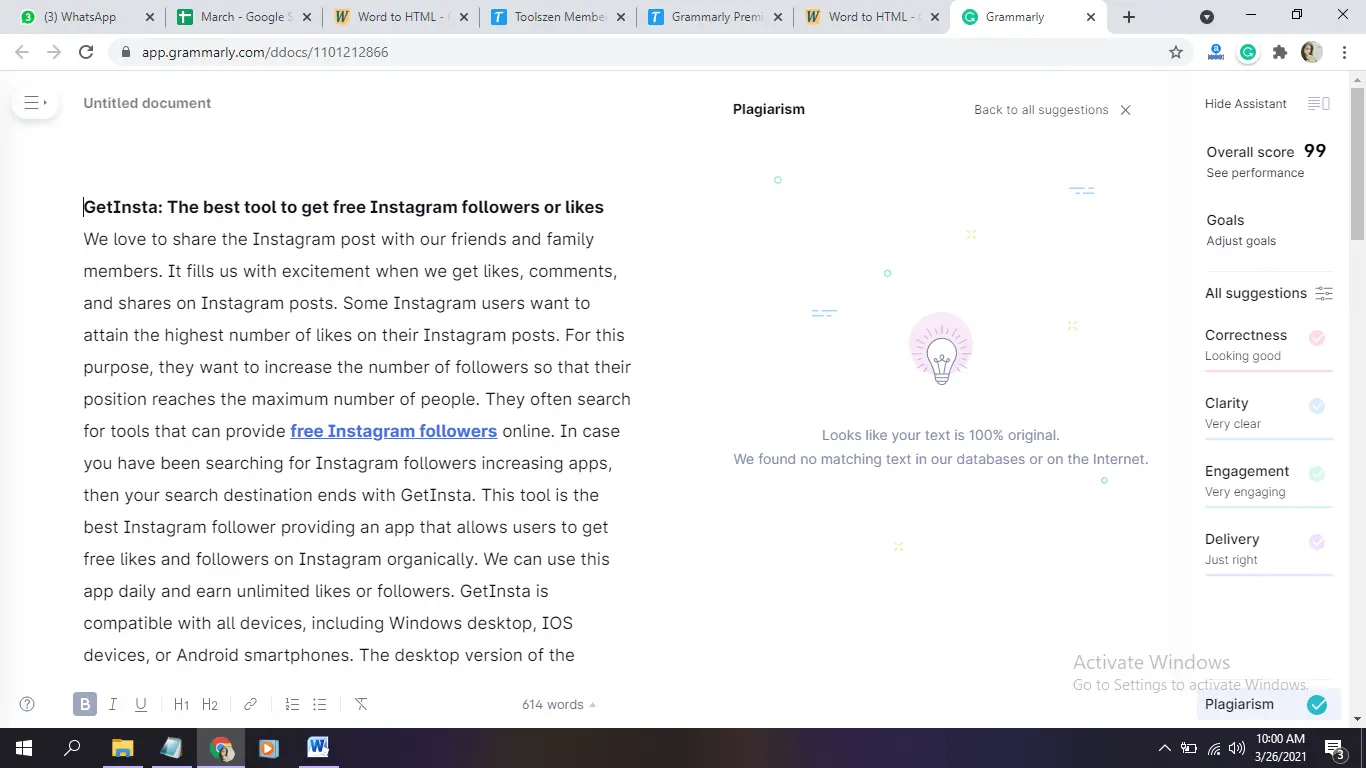Insert a bulleted list
The image size is (1366, 768).
point(320,704)
